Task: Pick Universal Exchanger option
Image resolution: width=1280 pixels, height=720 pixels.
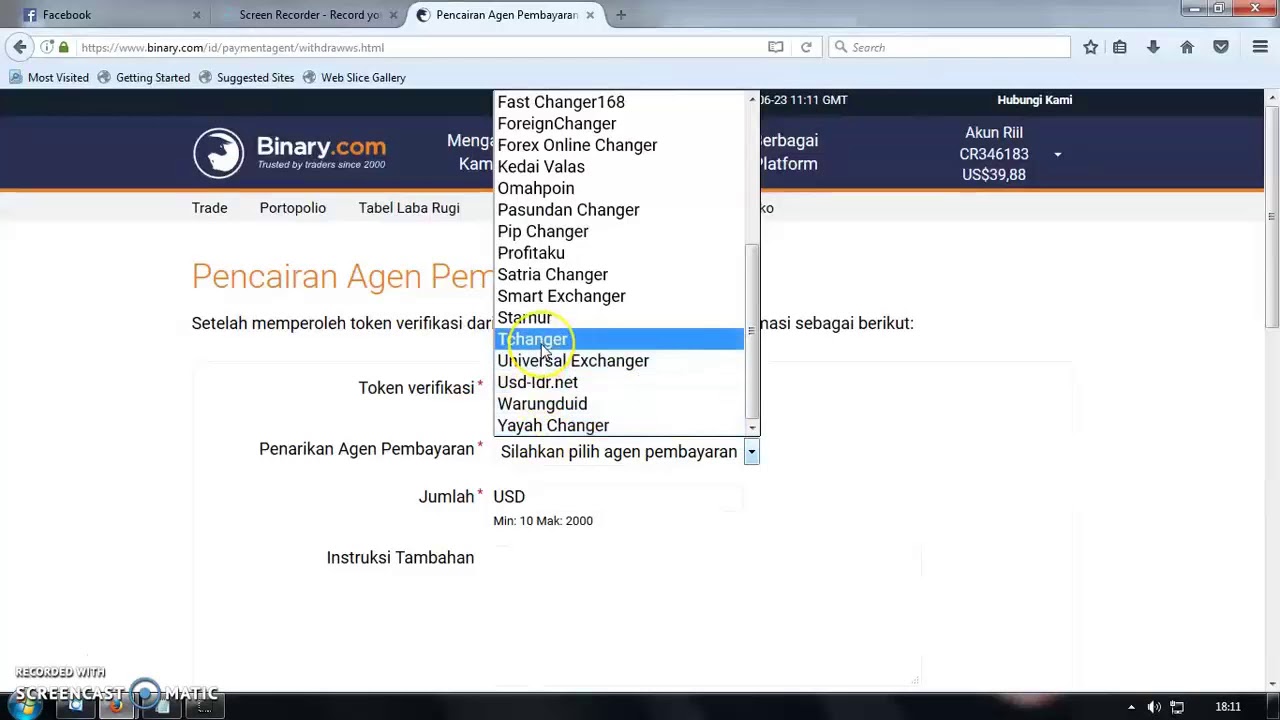Action: [620, 361]
